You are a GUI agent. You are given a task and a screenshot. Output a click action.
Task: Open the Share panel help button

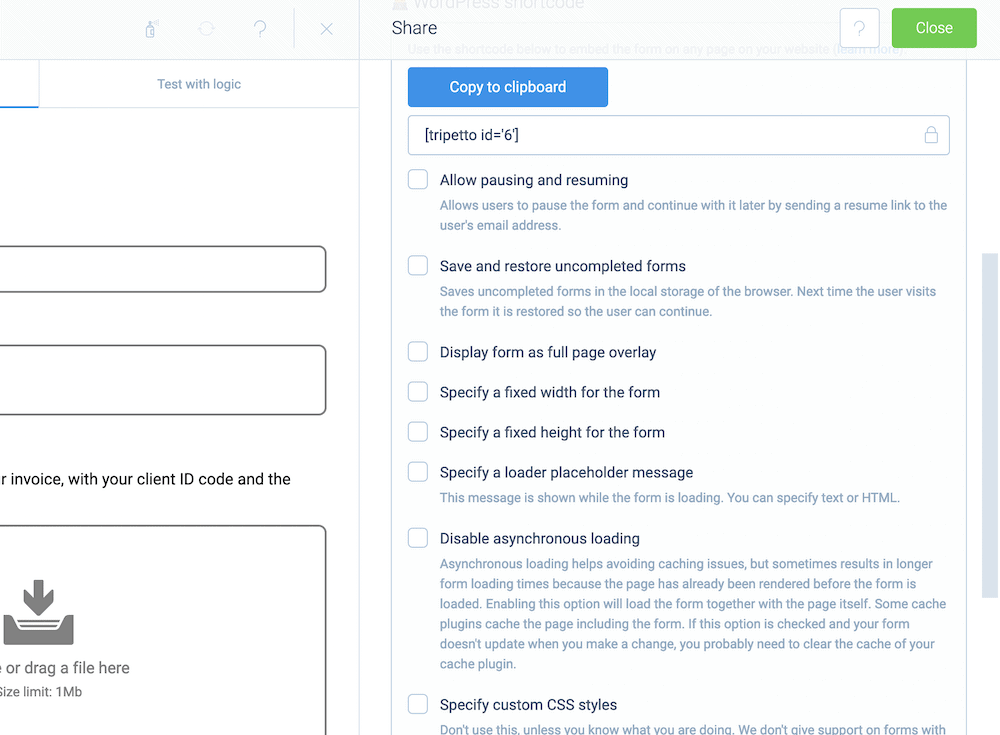(859, 28)
